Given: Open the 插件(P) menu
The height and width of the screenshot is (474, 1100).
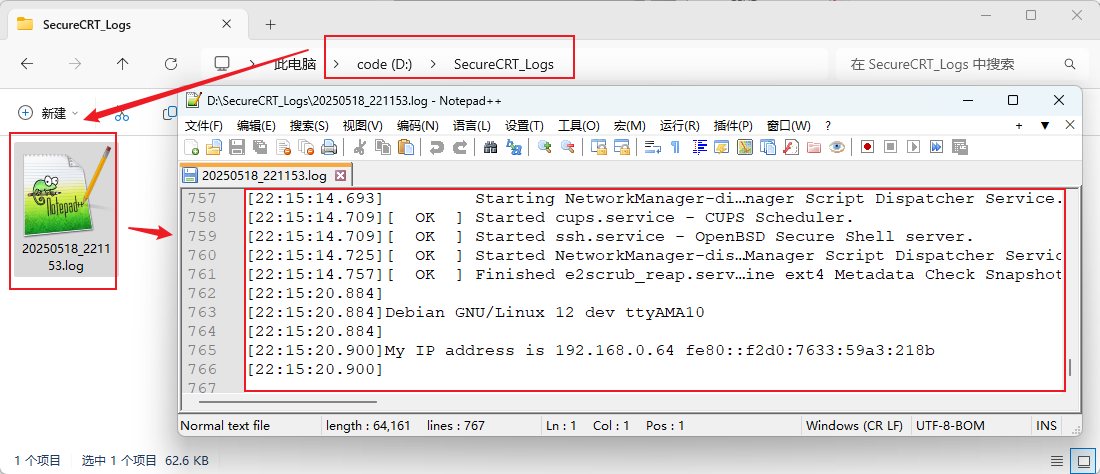Looking at the screenshot, I should (x=733, y=125).
